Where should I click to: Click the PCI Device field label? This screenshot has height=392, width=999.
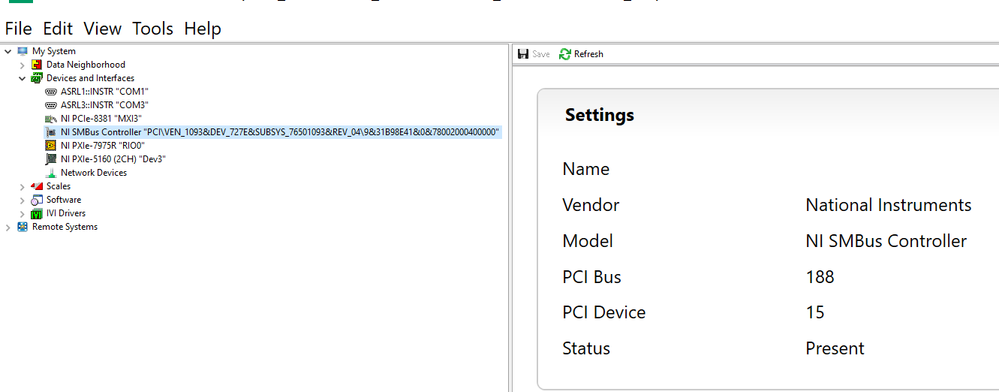(604, 312)
